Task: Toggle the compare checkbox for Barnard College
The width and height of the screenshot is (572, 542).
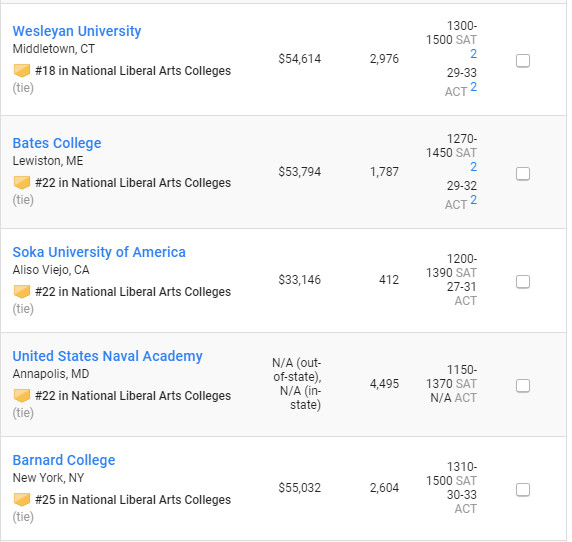Action: click(523, 489)
